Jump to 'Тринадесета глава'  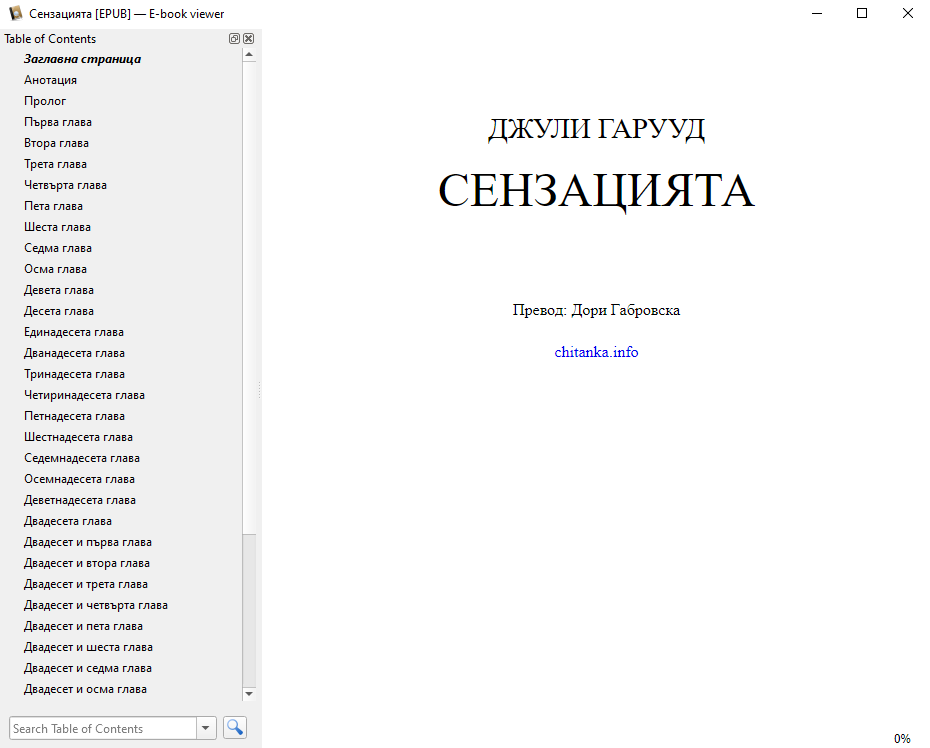click(x=74, y=374)
